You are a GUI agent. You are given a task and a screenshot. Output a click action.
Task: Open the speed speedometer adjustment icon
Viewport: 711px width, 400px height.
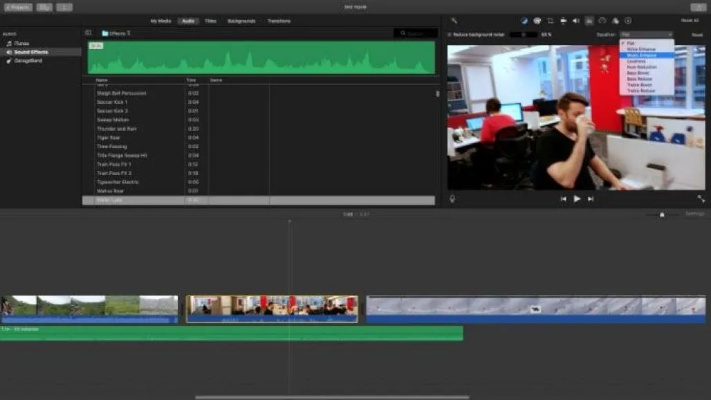tap(602, 20)
